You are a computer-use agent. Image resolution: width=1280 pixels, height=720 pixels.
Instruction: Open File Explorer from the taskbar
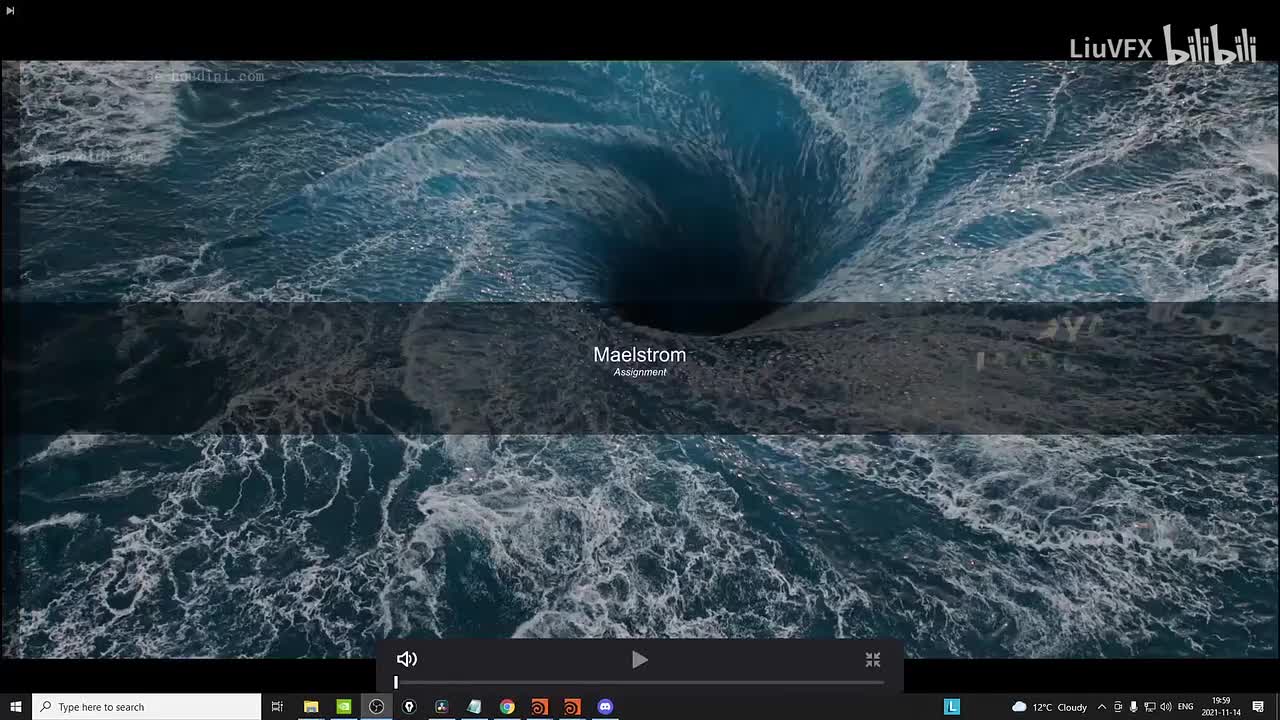point(311,707)
